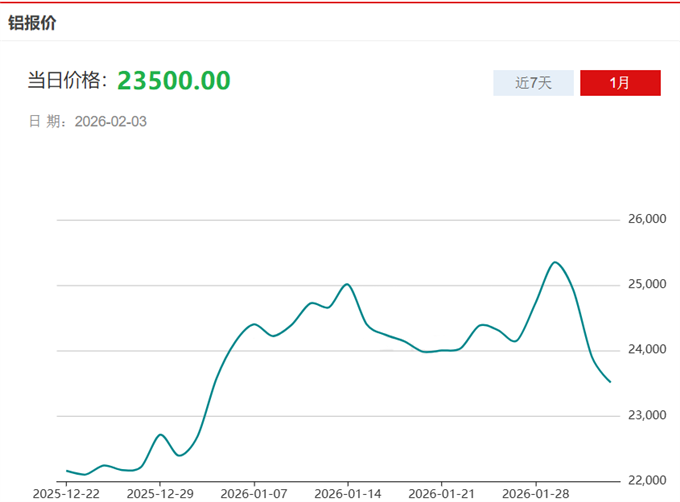Click the 当日价格 label
The width and height of the screenshot is (680, 502).
(67, 82)
